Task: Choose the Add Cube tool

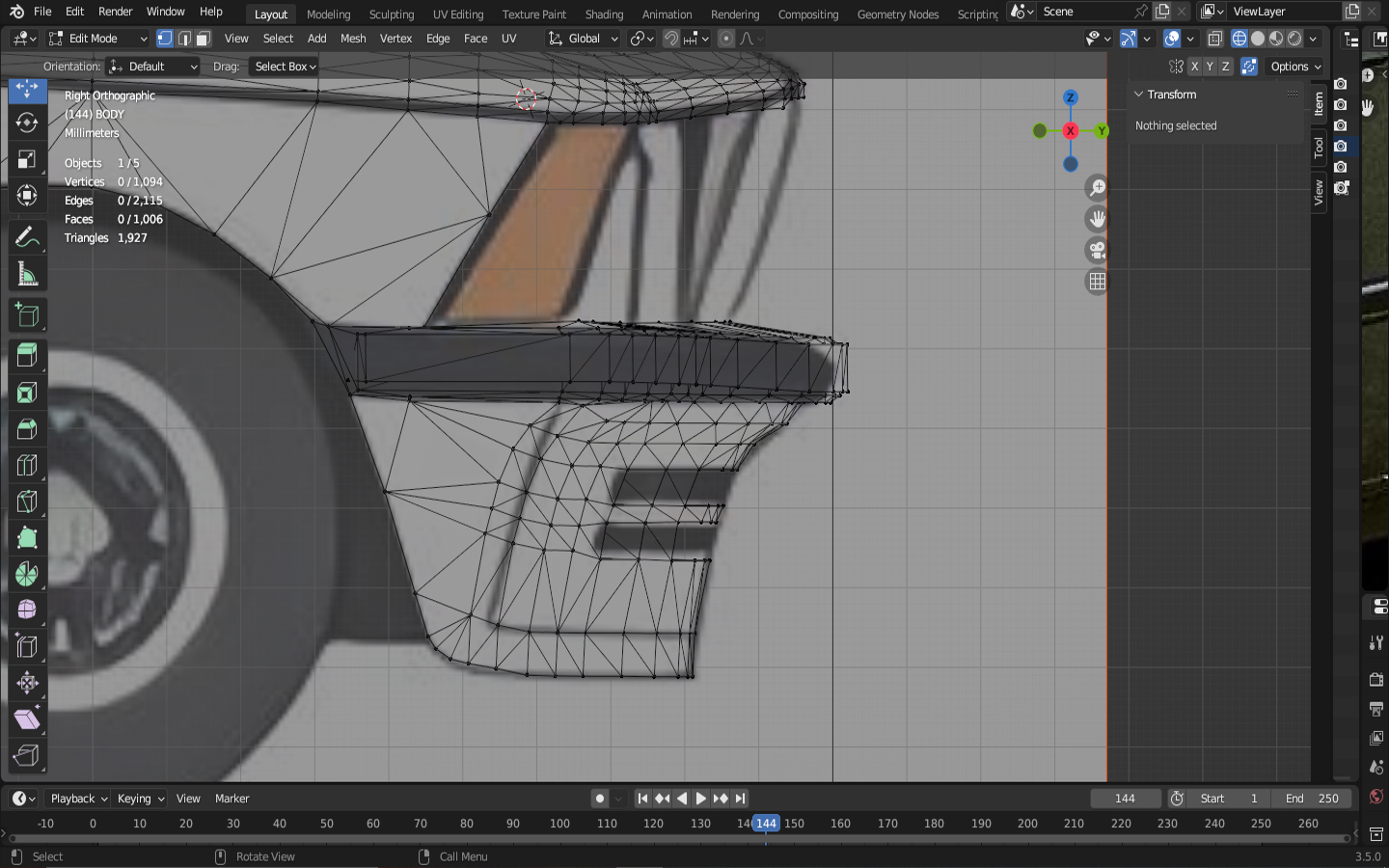Action: 27,315
